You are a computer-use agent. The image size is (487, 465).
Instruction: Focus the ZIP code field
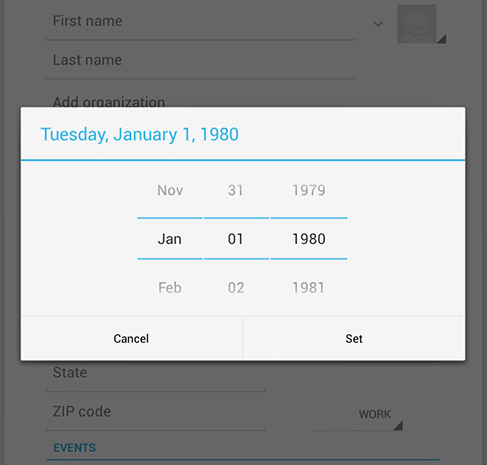156,413
